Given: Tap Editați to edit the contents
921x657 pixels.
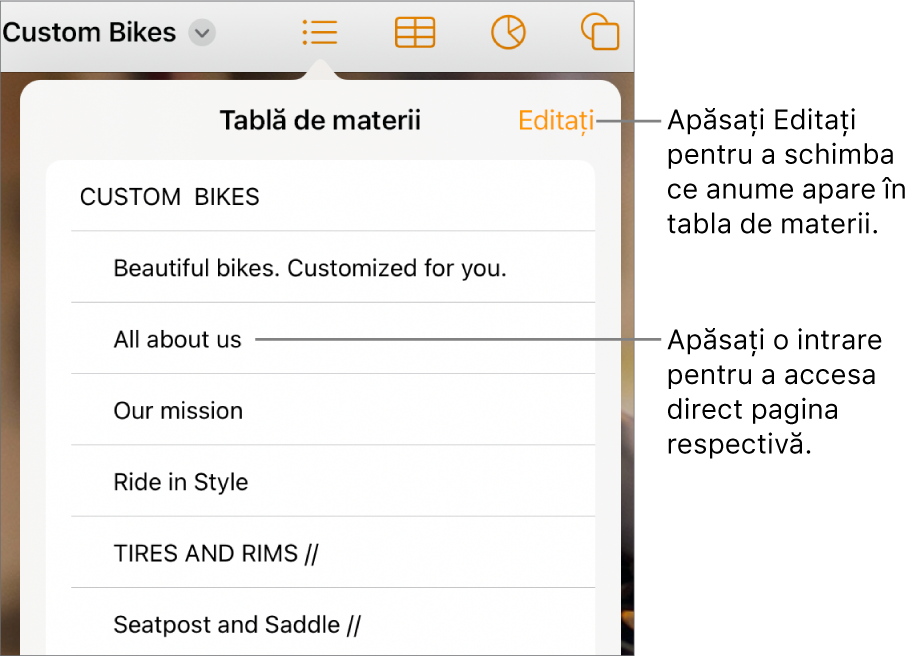Looking at the screenshot, I should click(x=556, y=121).
